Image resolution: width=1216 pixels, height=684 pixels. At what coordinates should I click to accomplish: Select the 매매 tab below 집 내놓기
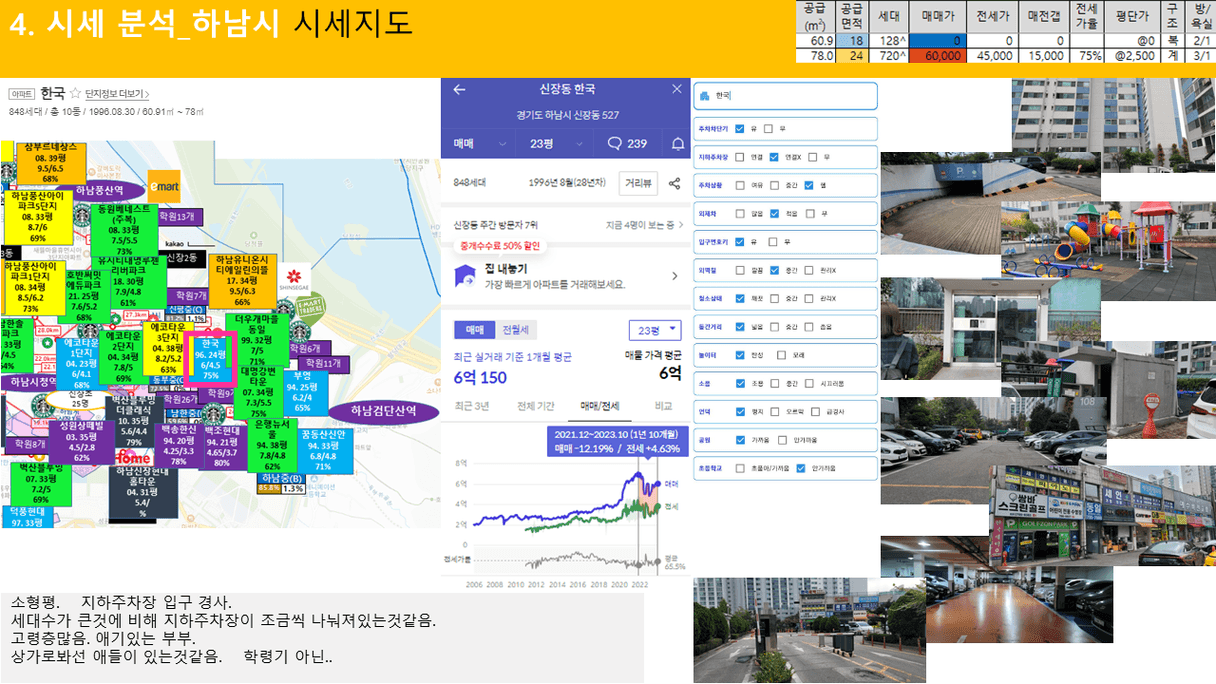475,330
